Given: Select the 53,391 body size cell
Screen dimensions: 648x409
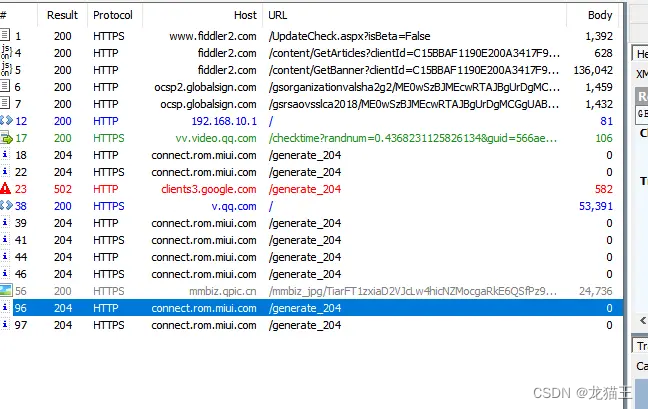Looking at the screenshot, I should point(596,206).
